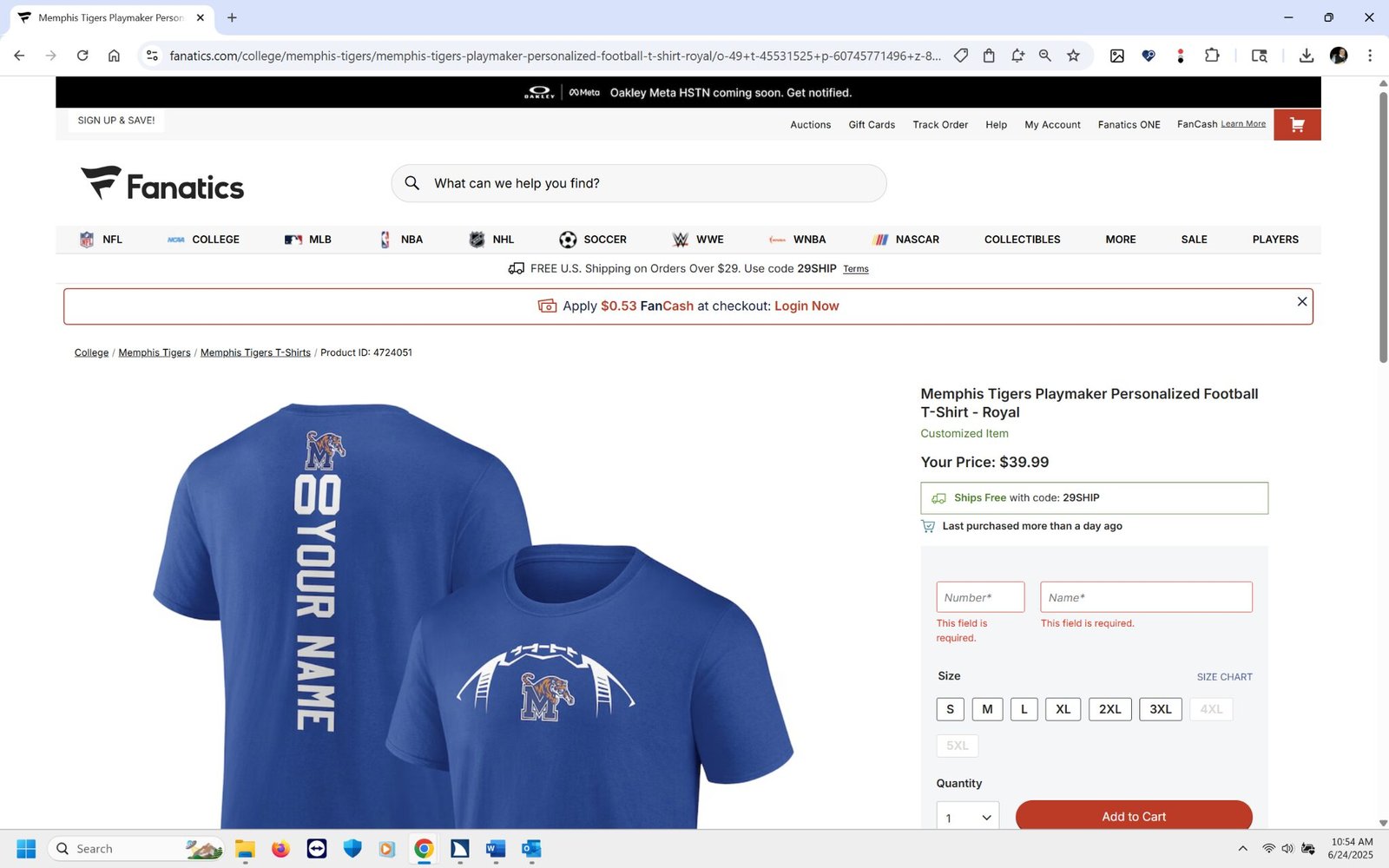The width and height of the screenshot is (1389, 868).
Task: Open My Account link
Action: point(1052,125)
